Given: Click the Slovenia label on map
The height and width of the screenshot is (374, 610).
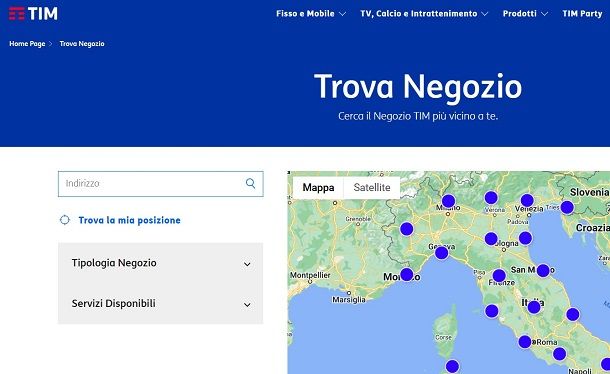Looking at the screenshot, I should tap(589, 192).
